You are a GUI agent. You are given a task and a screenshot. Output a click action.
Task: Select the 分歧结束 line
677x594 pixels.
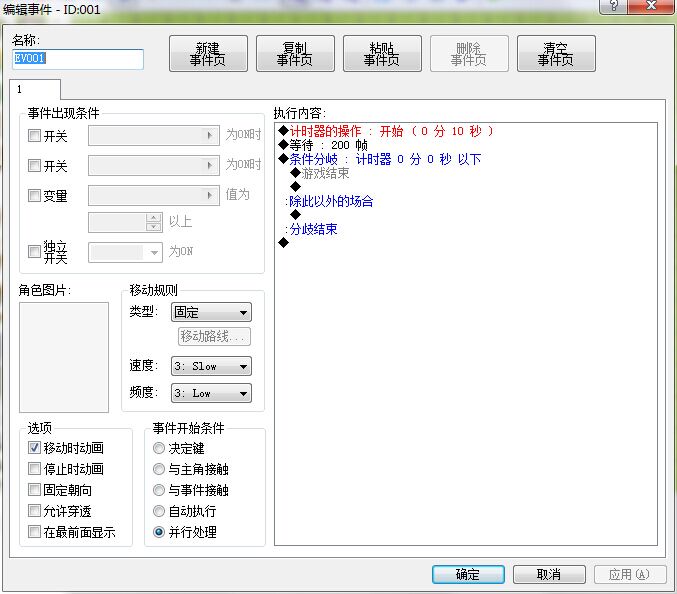pyautogui.click(x=466, y=229)
